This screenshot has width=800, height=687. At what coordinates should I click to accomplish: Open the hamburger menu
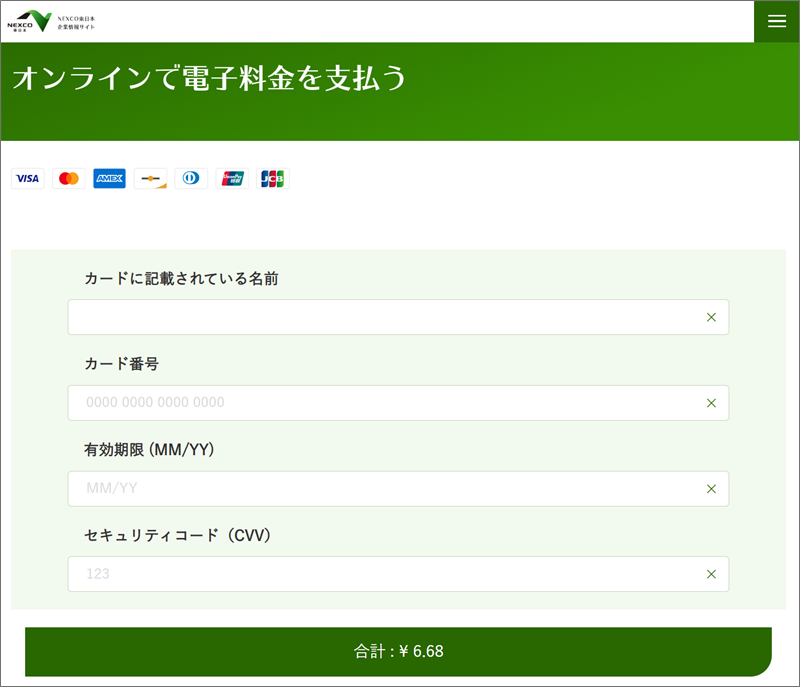pyautogui.click(x=776, y=21)
